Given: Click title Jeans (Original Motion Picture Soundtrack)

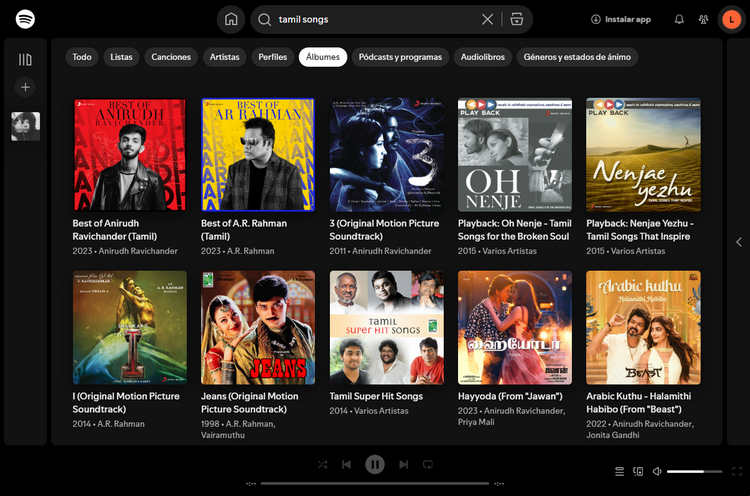Looking at the screenshot, I should [x=249, y=403].
